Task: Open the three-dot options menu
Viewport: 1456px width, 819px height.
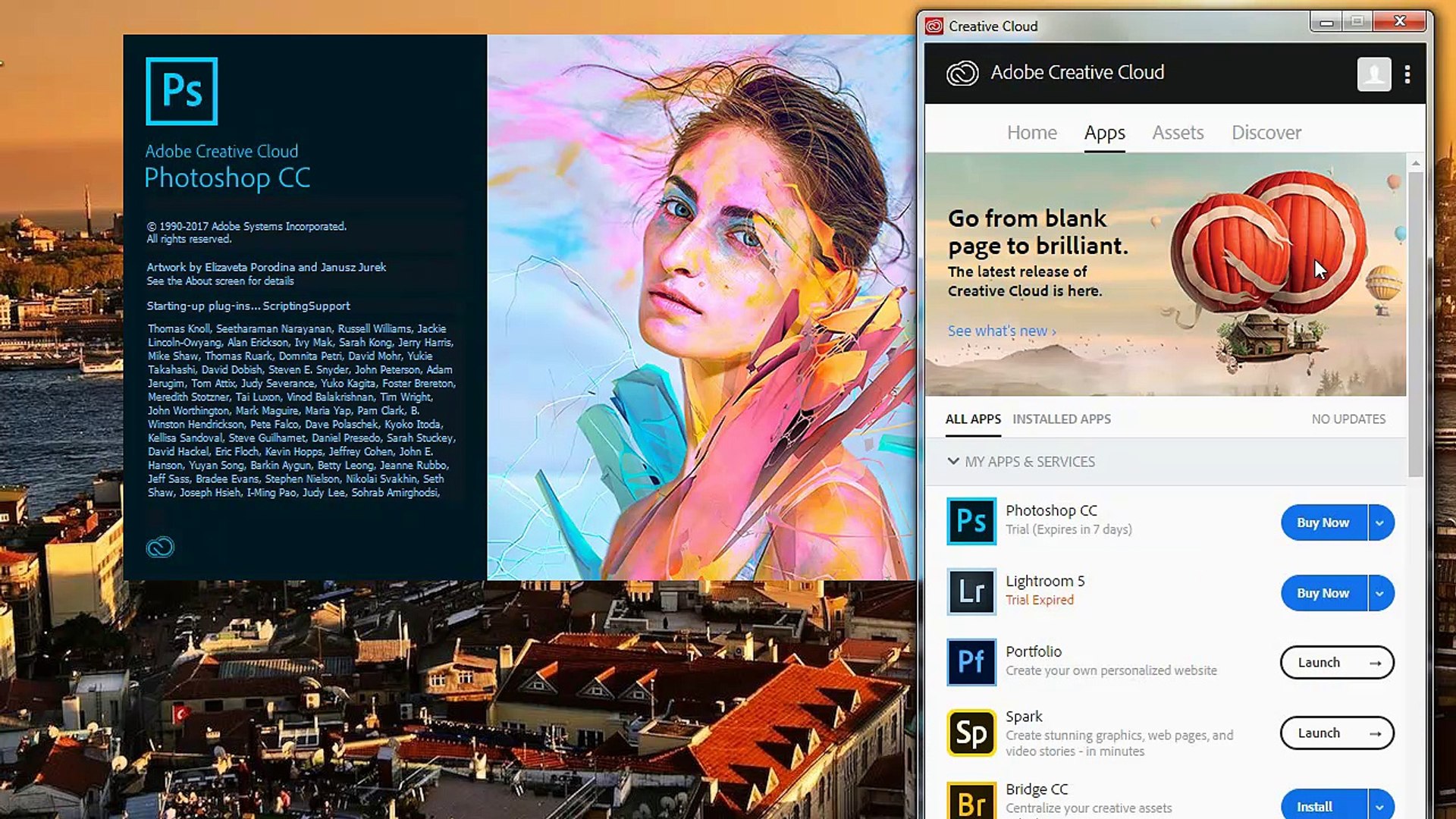Action: 1407,74
